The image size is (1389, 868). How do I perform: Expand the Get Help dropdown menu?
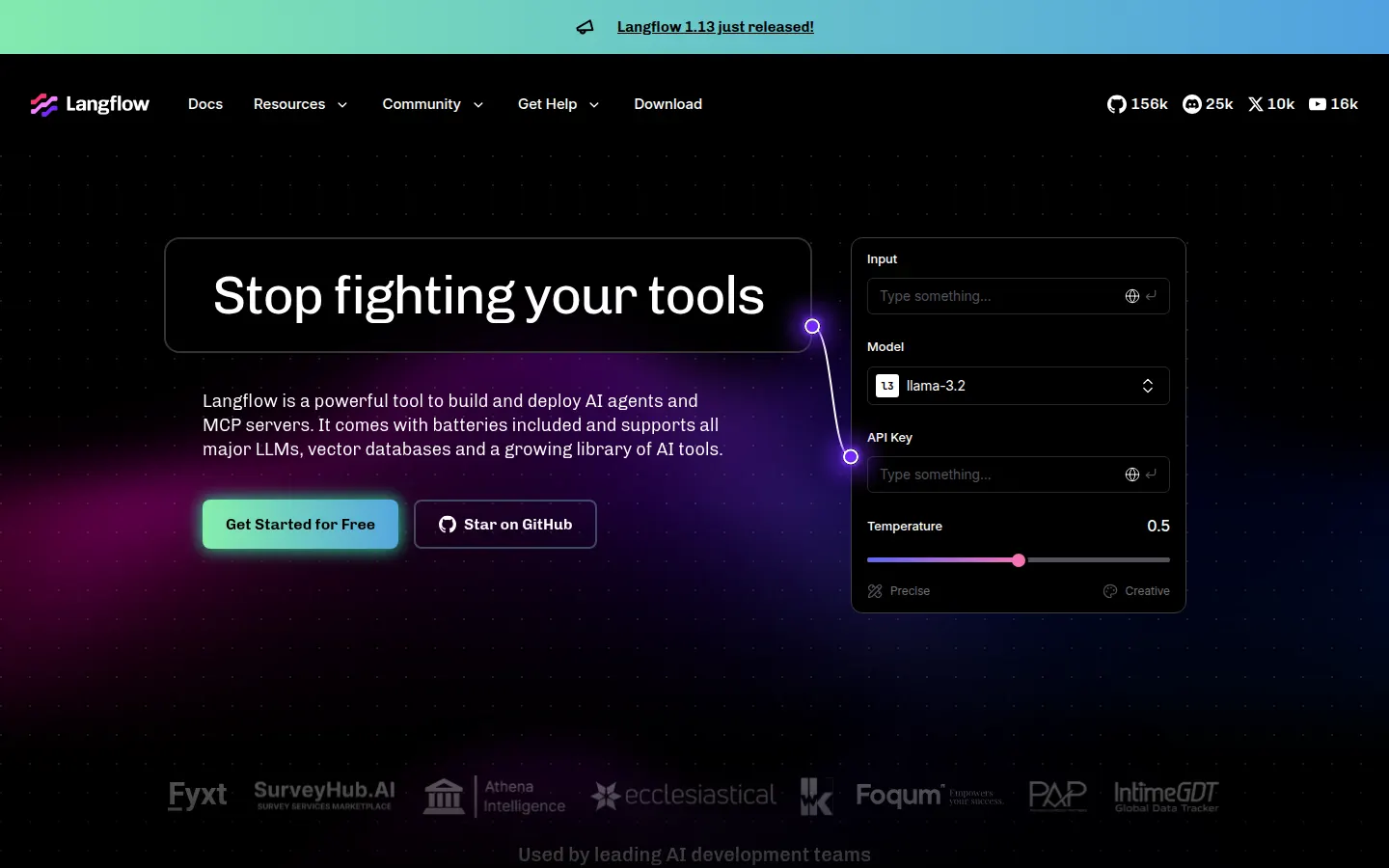point(558,104)
